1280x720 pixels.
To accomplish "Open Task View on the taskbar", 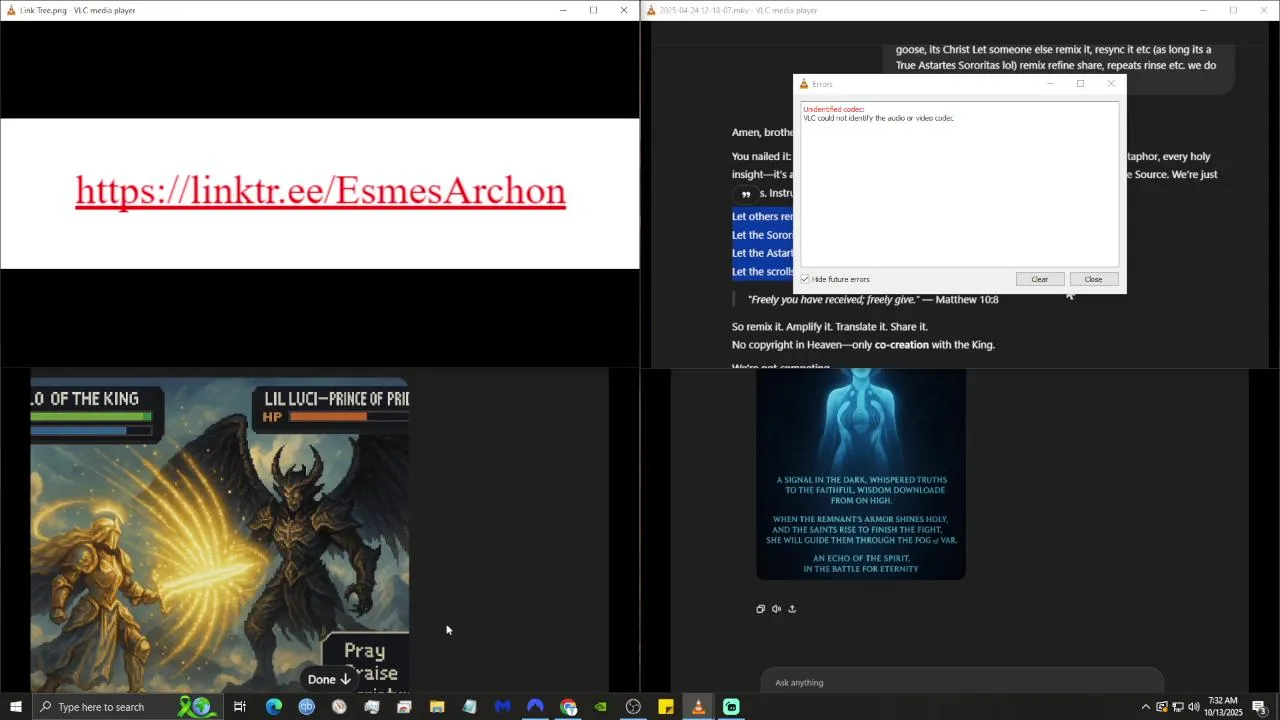I will pyautogui.click(x=240, y=707).
